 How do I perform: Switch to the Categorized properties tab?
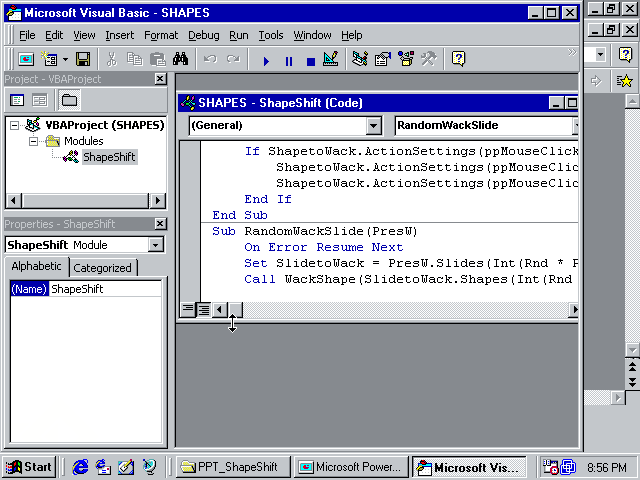102,268
